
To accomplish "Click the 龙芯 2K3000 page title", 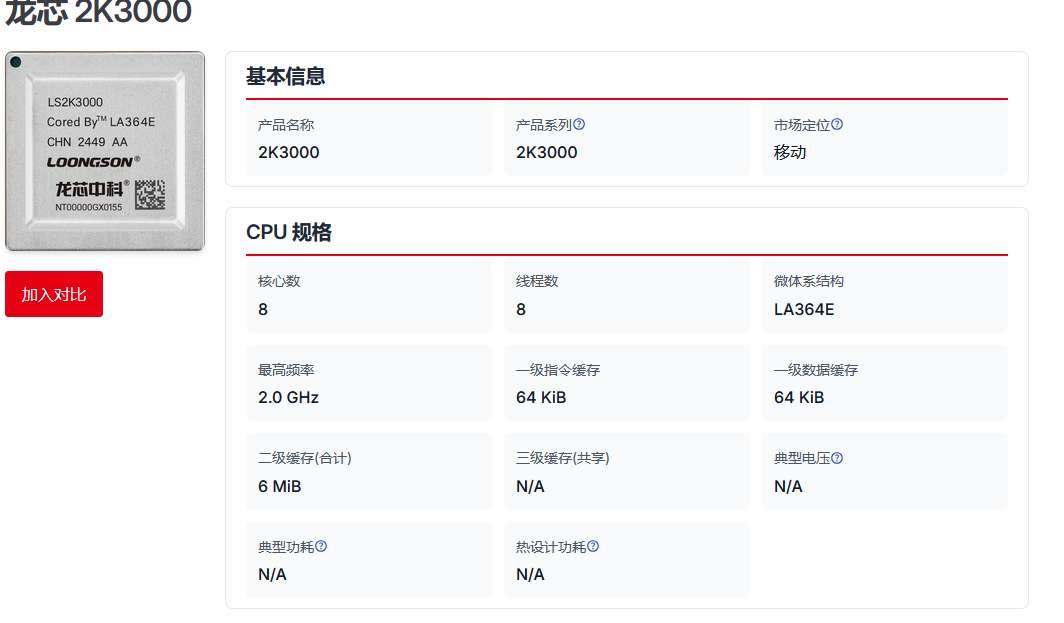I will click(98, 12).
